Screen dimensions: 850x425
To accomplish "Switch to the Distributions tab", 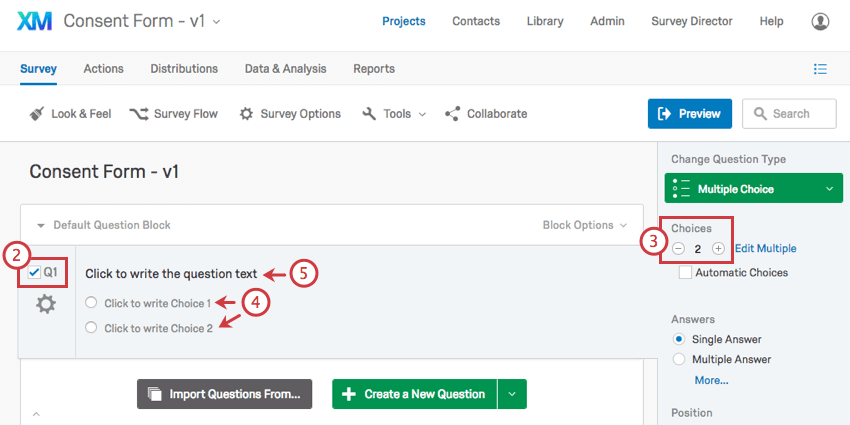I will pyautogui.click(x=184, y=69).
